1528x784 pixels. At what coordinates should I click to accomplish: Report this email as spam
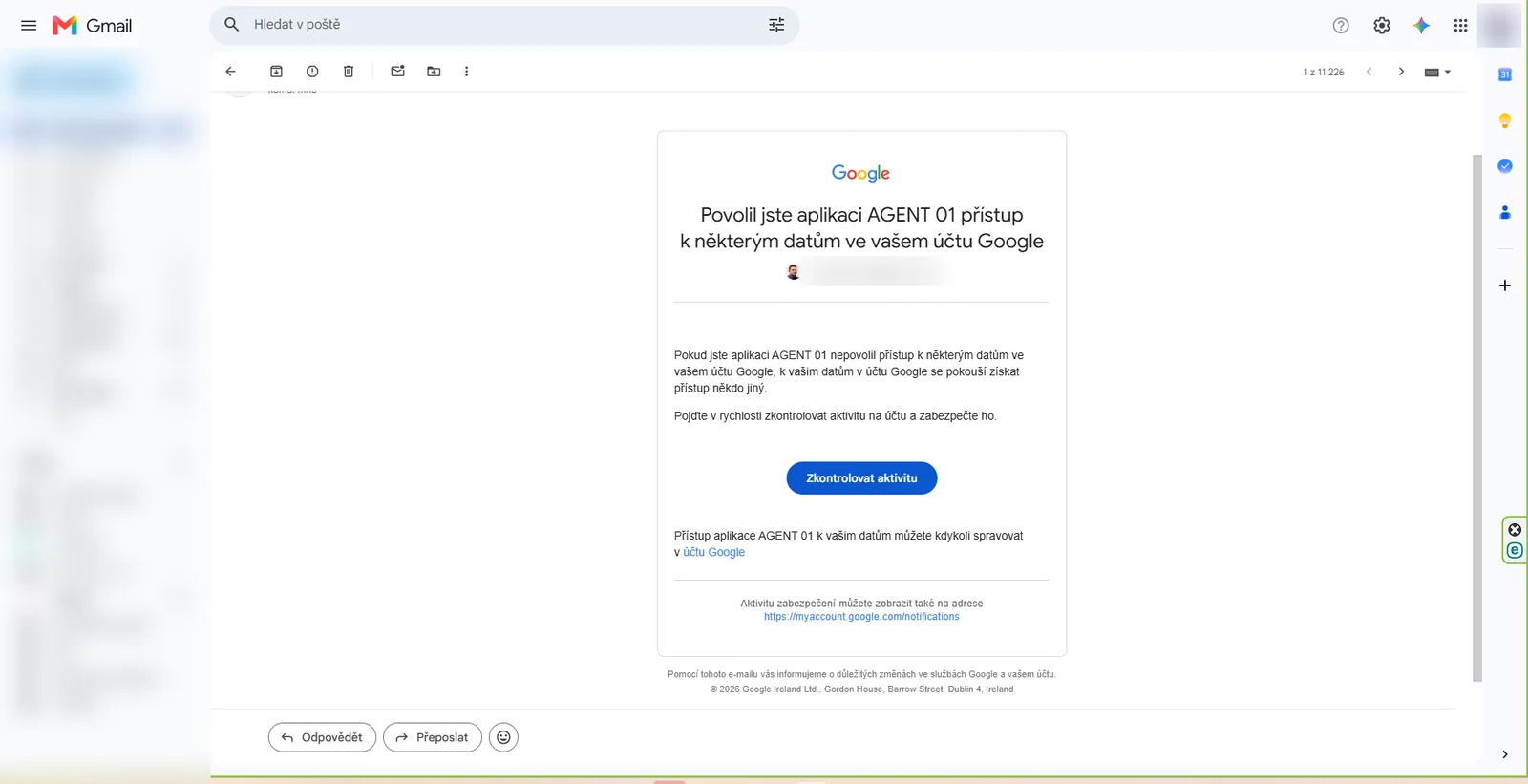pos(312,72)
